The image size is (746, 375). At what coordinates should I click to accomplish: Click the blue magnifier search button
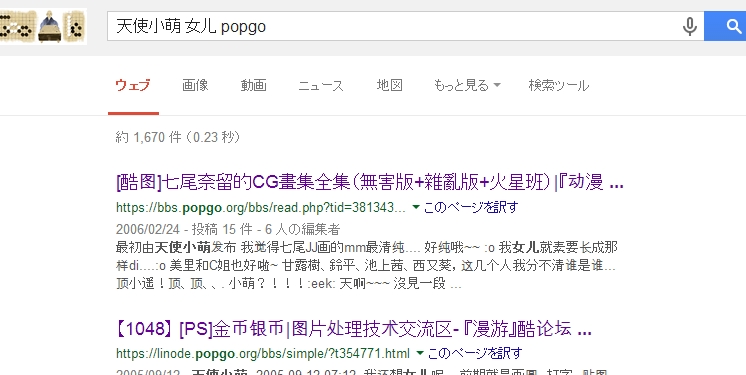(x=725, y=26)
